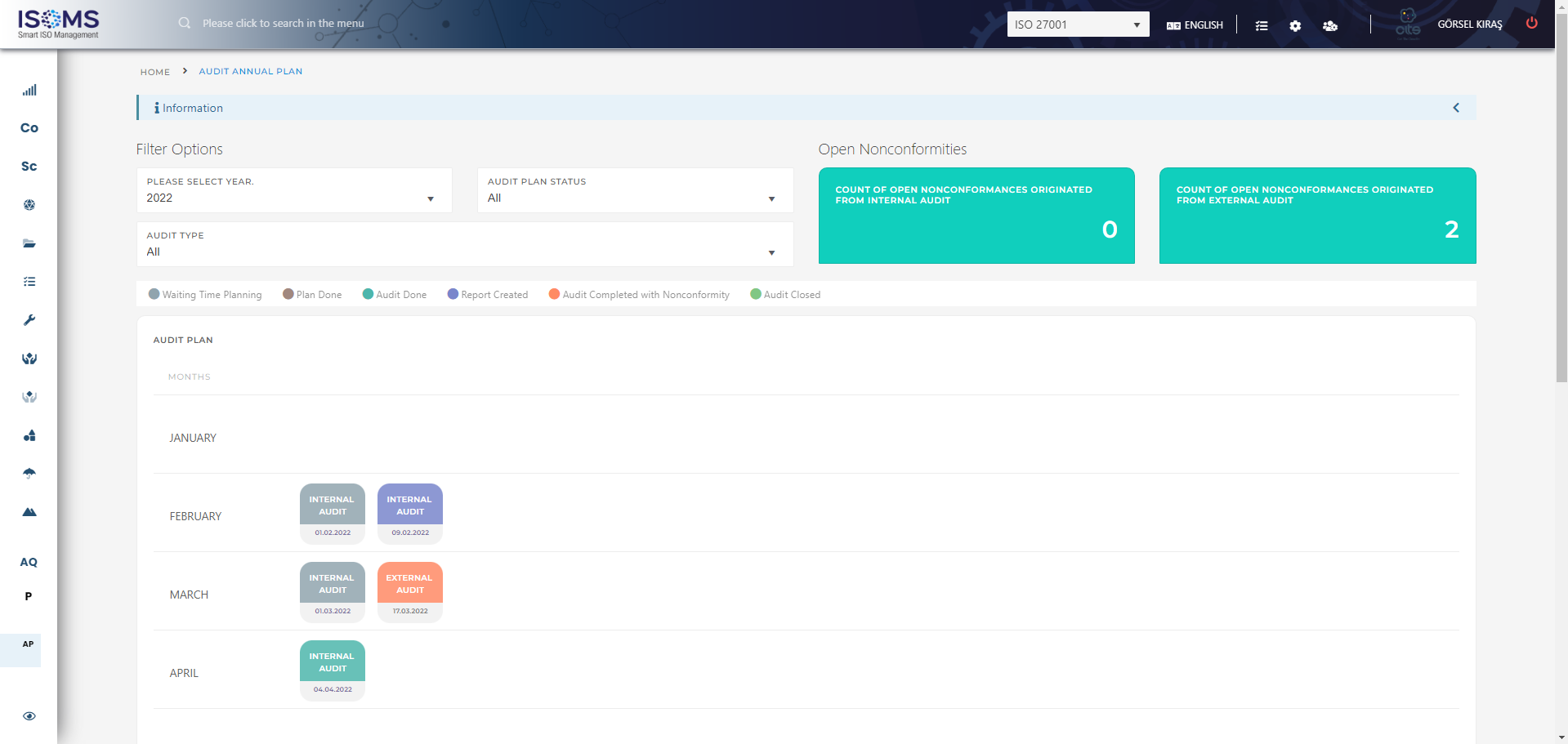Open the settings gear in the top bar

[1295, 25]
